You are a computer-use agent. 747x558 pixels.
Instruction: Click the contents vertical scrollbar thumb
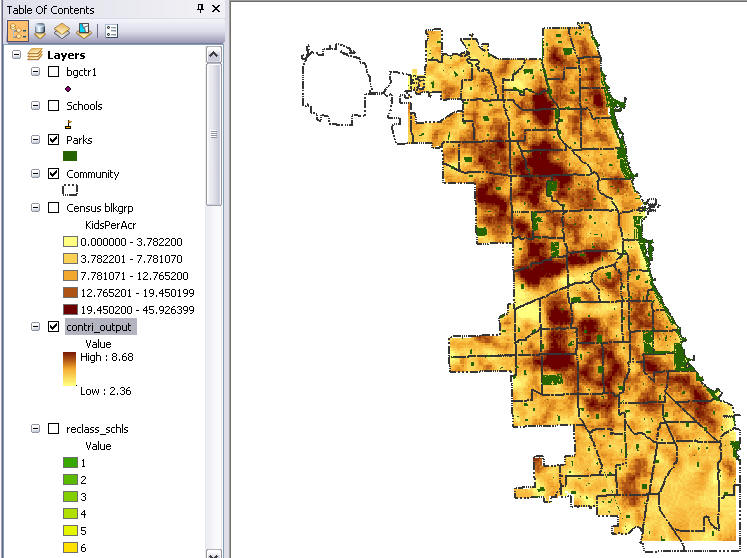click(x=213, y=135)
